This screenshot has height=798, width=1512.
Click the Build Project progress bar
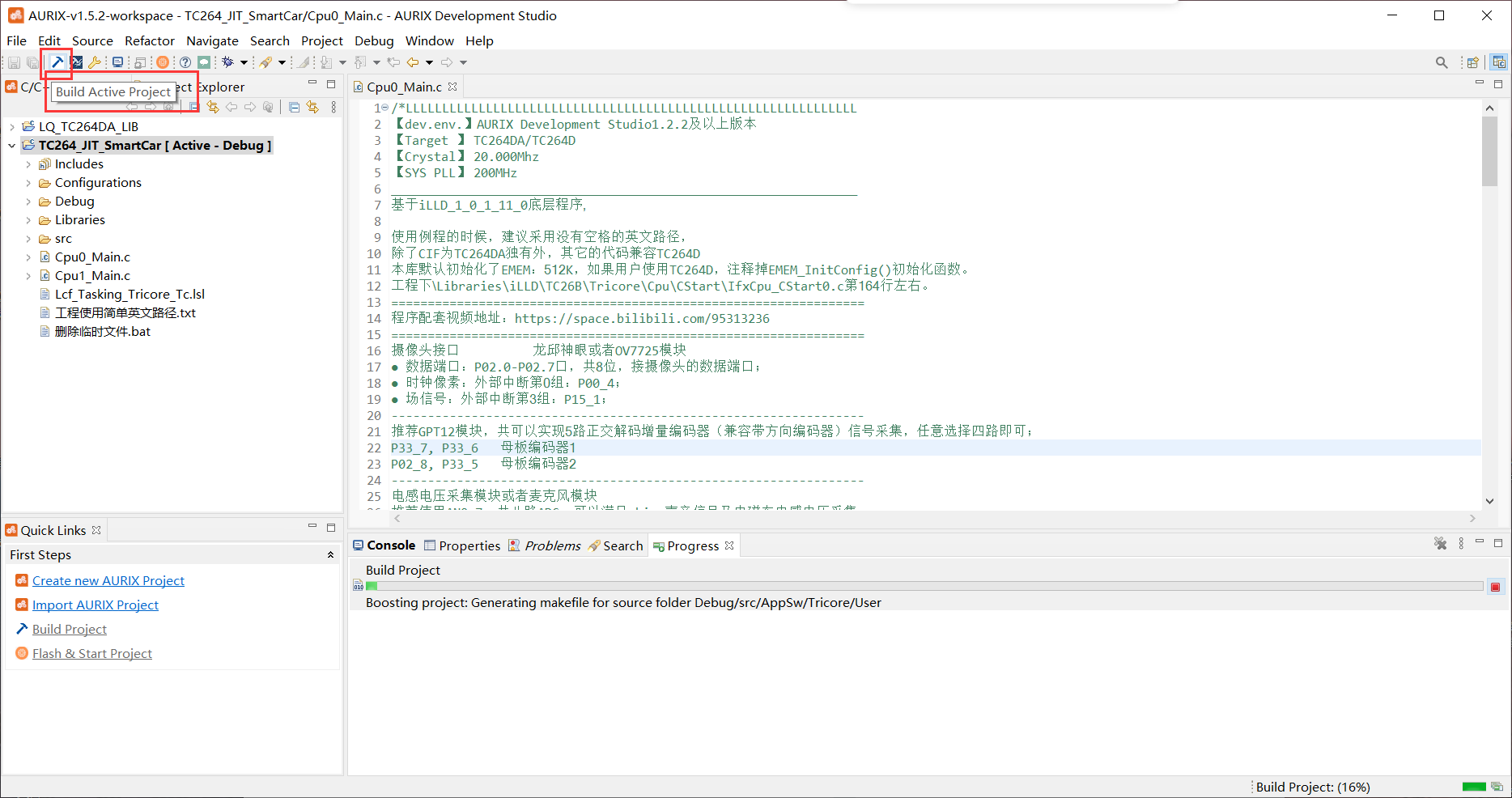point(924,586)
